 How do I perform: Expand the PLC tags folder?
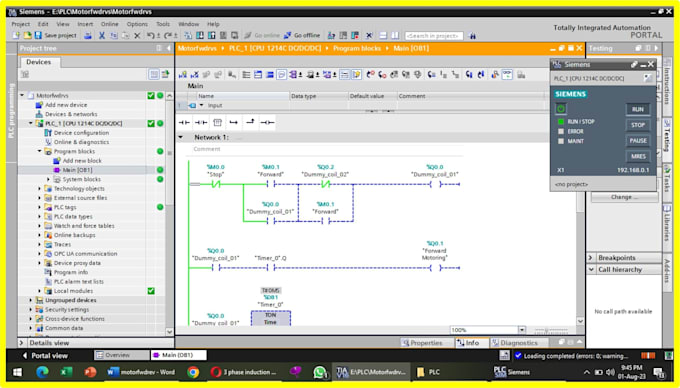pos(39,207)
